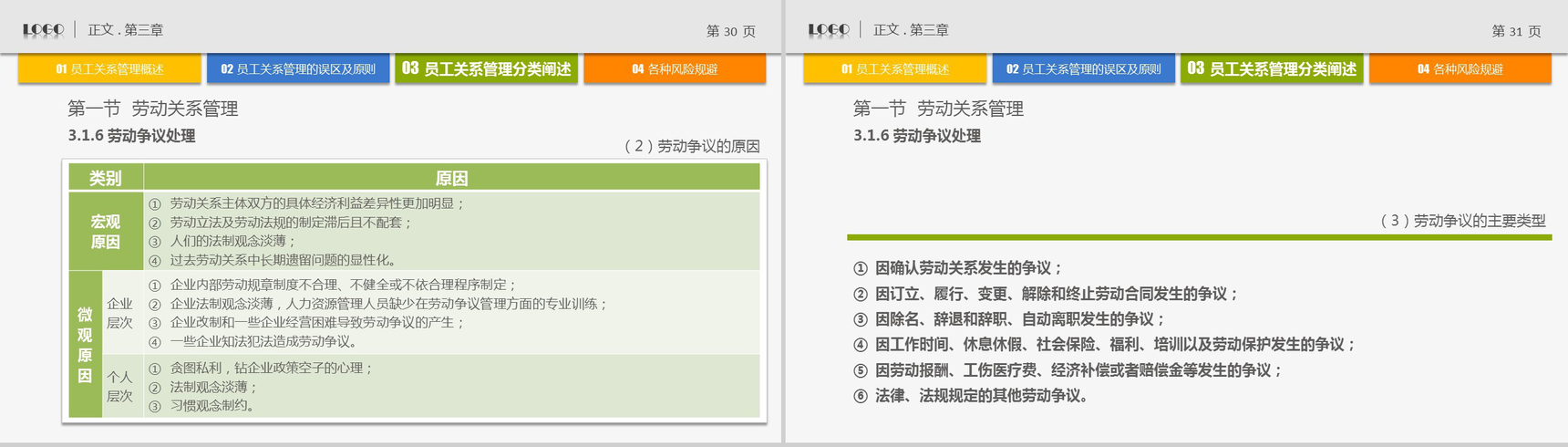1568x447 pixels.
Task: Select the 类别 table header cell
Action: [106, 178]
